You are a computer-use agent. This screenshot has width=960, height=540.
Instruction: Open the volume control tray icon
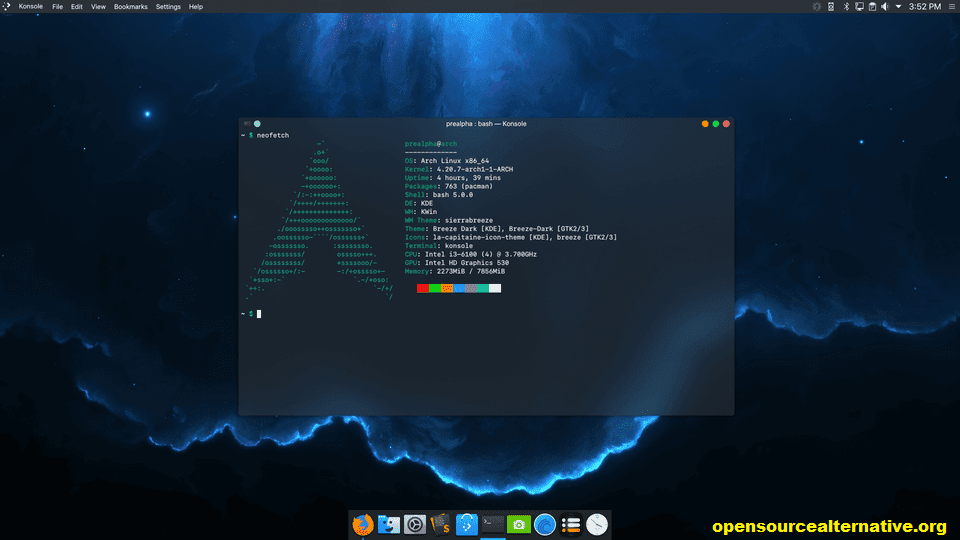click(x=885, y=6)
